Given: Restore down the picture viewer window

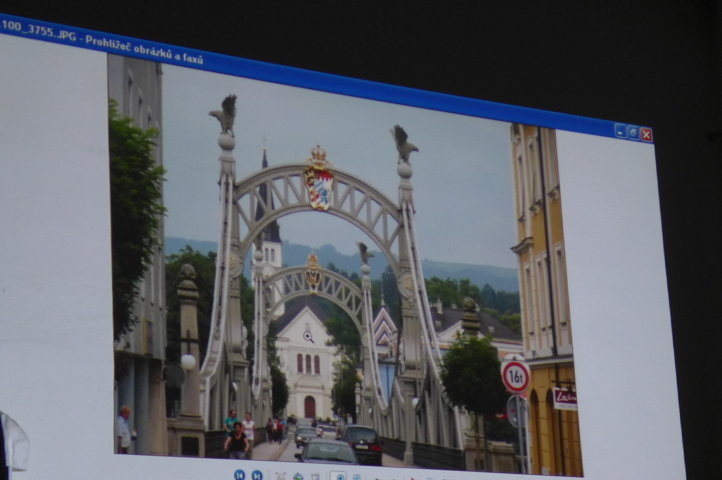Looking at the screenshot, I should (x=633, y=132).
